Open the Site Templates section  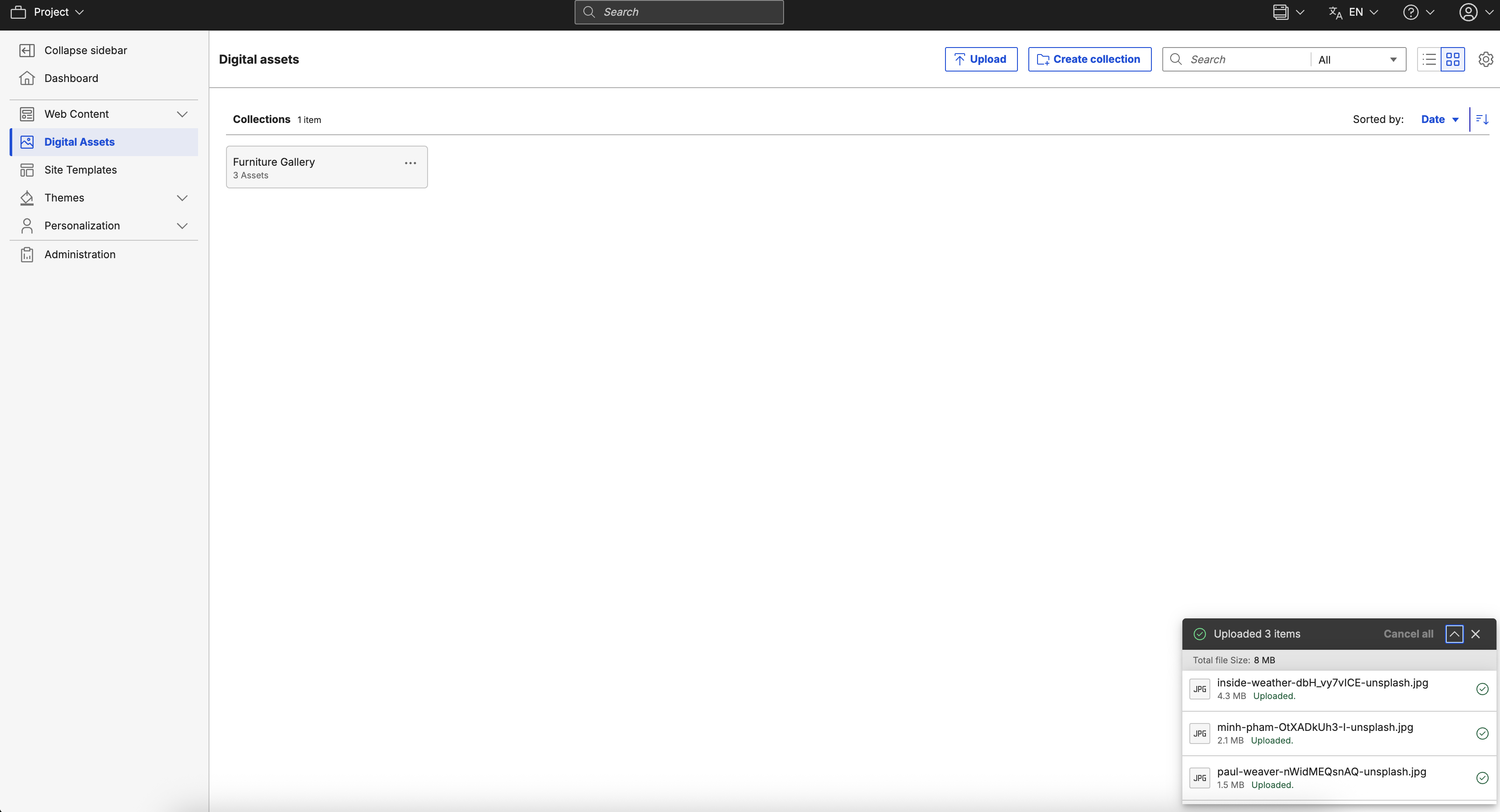(80, 169)
